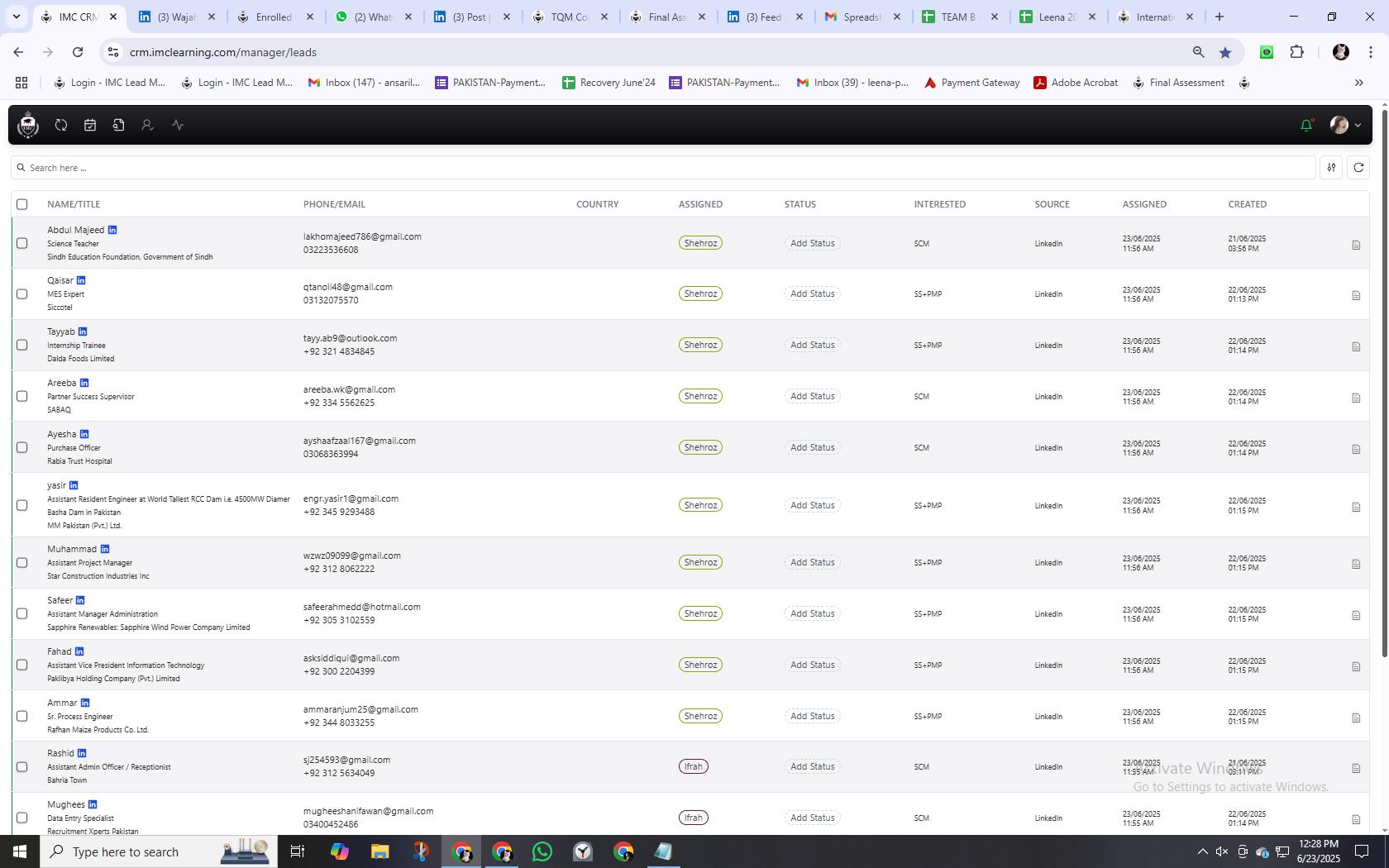Open Chrome tab search dropdown arrow
This screenshot has height=868, width=1389.
point(16,17)
